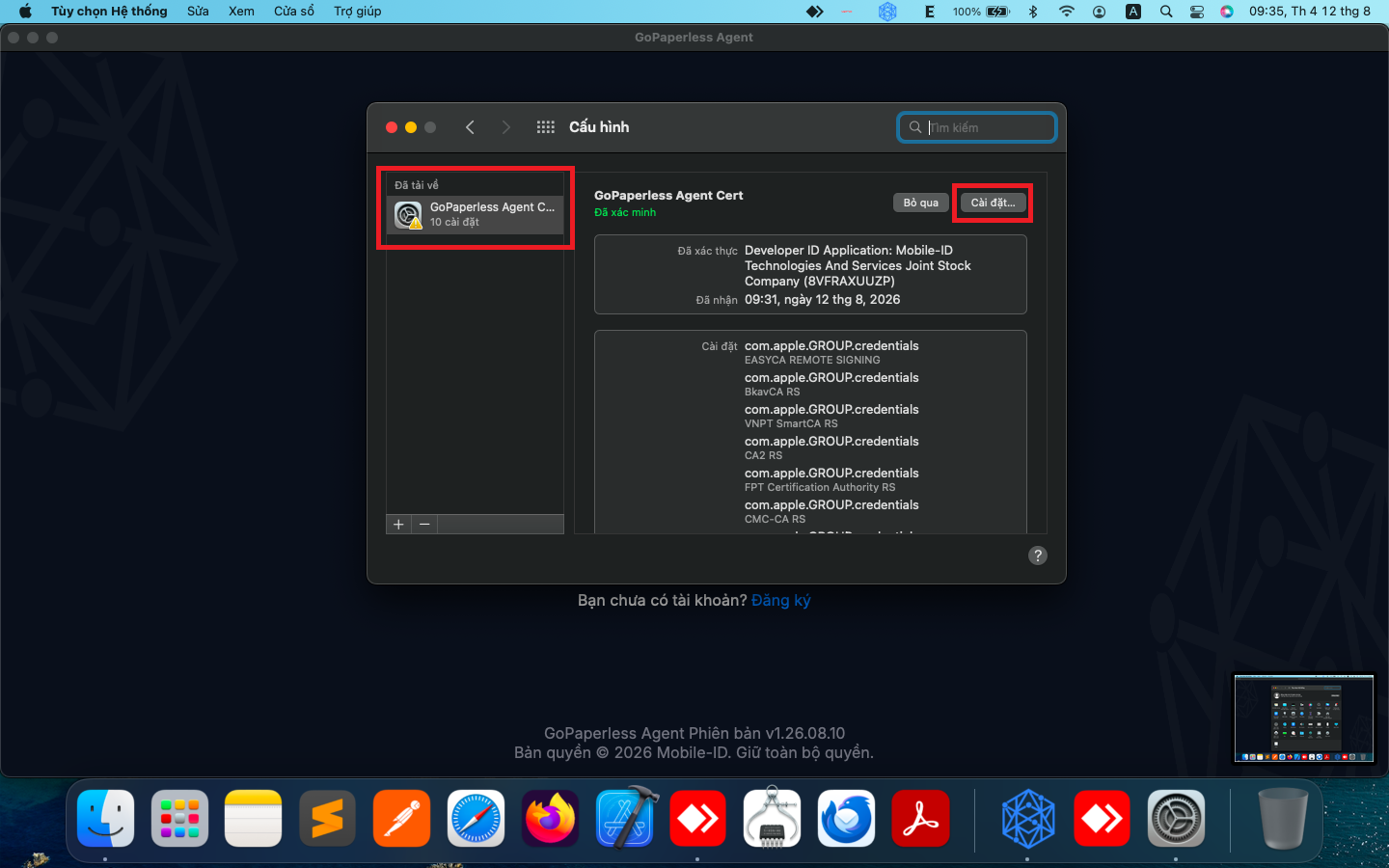Open System Information from the Dock
The image size is (1389, 868).
(x=773, y=818)
